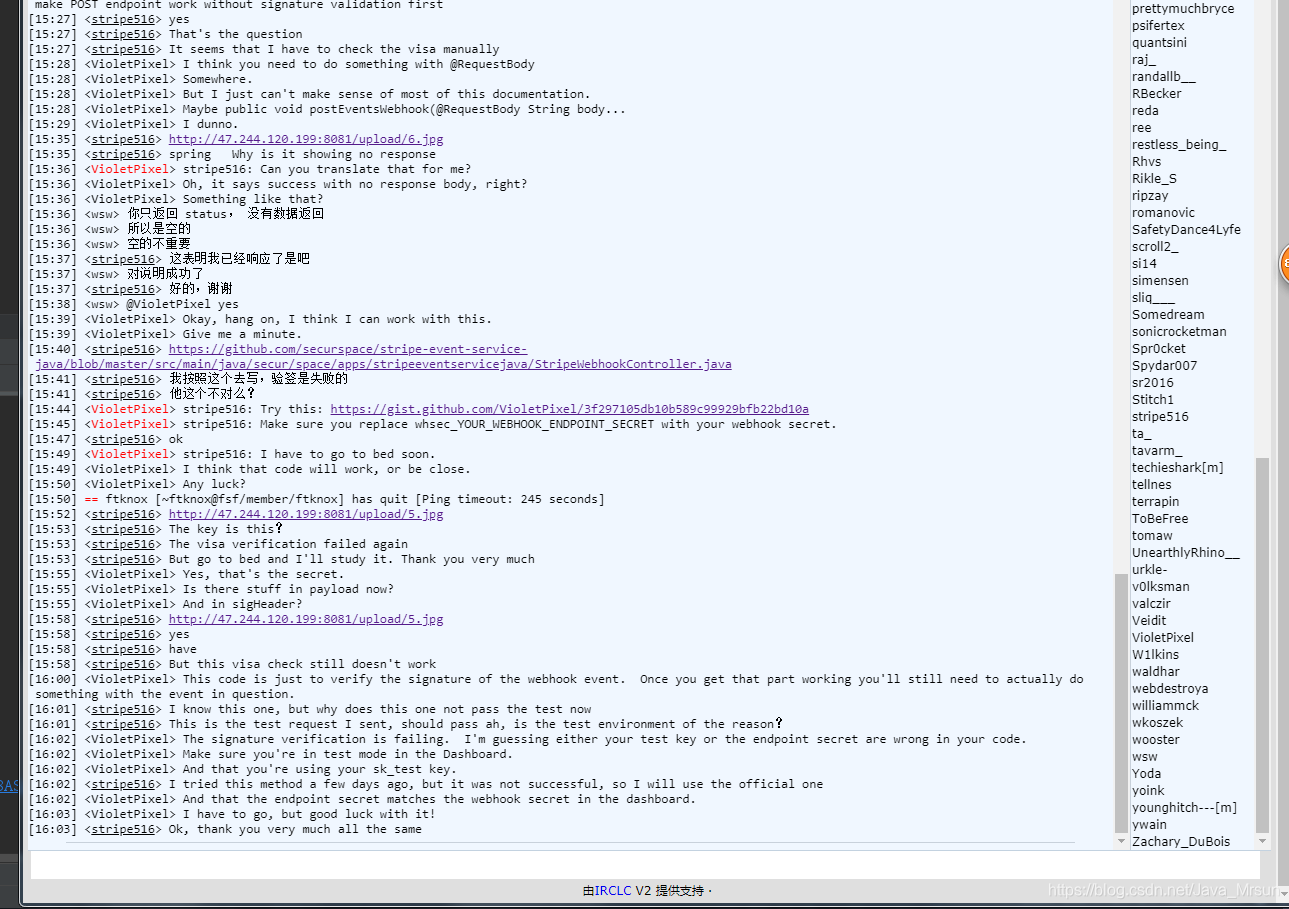The width and height of the screenshot is (1289, 909).
Task: Select user sonicrocketman in the nick list
Action: [1179, 332]
